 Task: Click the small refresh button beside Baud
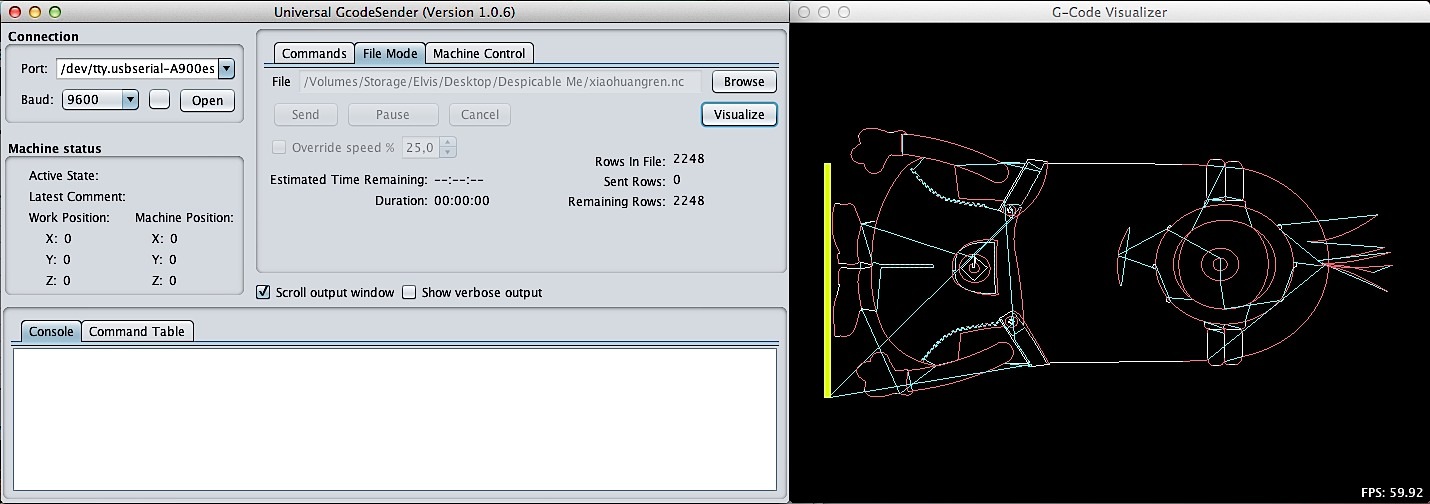tap(160, 100)
